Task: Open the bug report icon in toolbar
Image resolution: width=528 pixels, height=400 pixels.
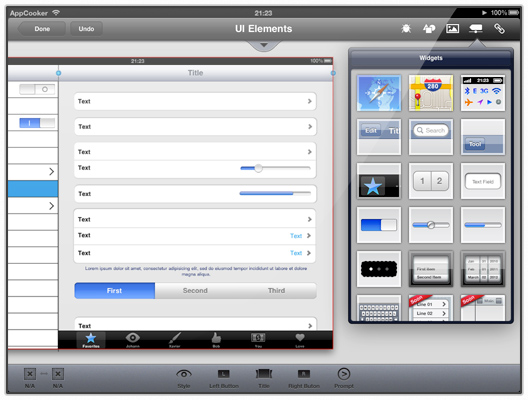Action: click(x=406, y=29)
